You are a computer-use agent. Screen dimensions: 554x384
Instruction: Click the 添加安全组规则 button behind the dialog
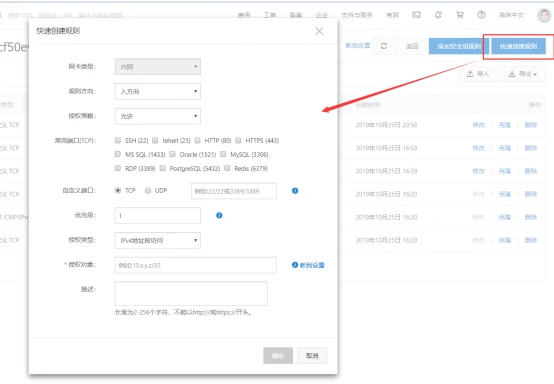[x=459, y=46]
